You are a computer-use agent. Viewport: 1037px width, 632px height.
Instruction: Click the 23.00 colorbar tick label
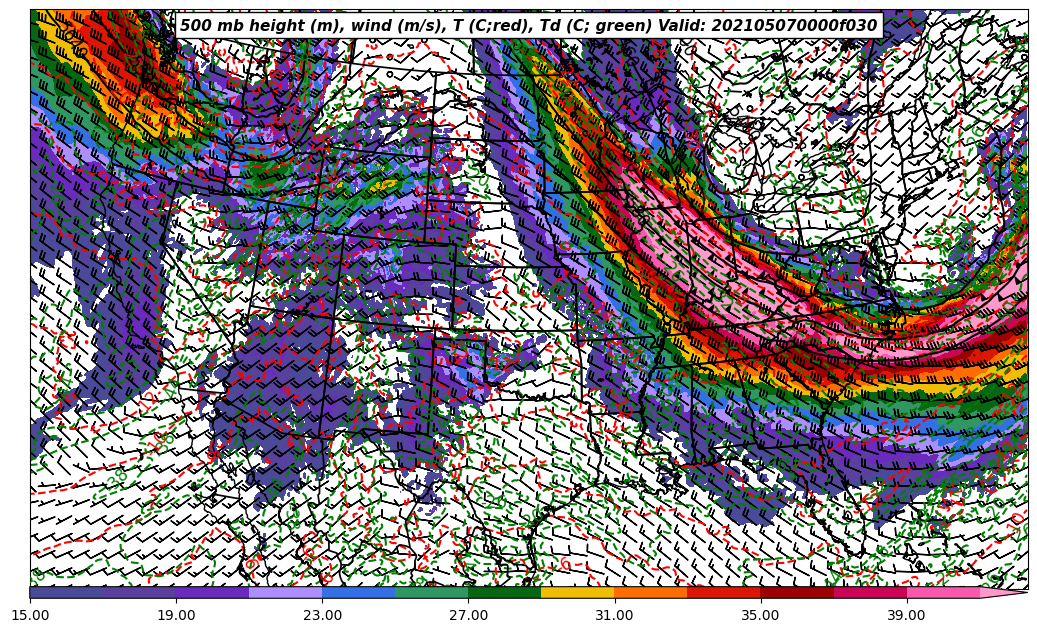[323, 615]
